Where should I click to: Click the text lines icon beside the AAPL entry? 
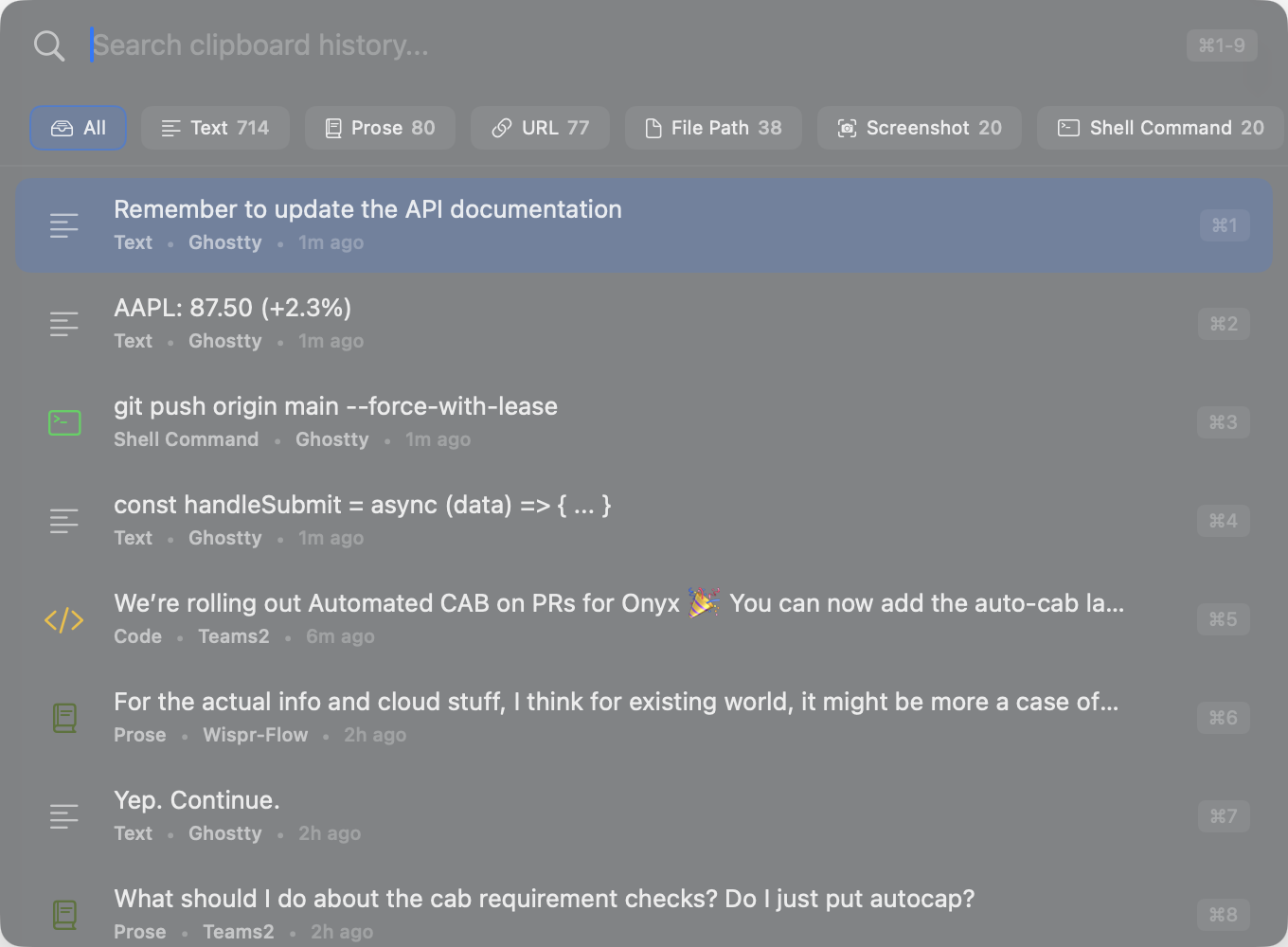[x=63, y=324]
